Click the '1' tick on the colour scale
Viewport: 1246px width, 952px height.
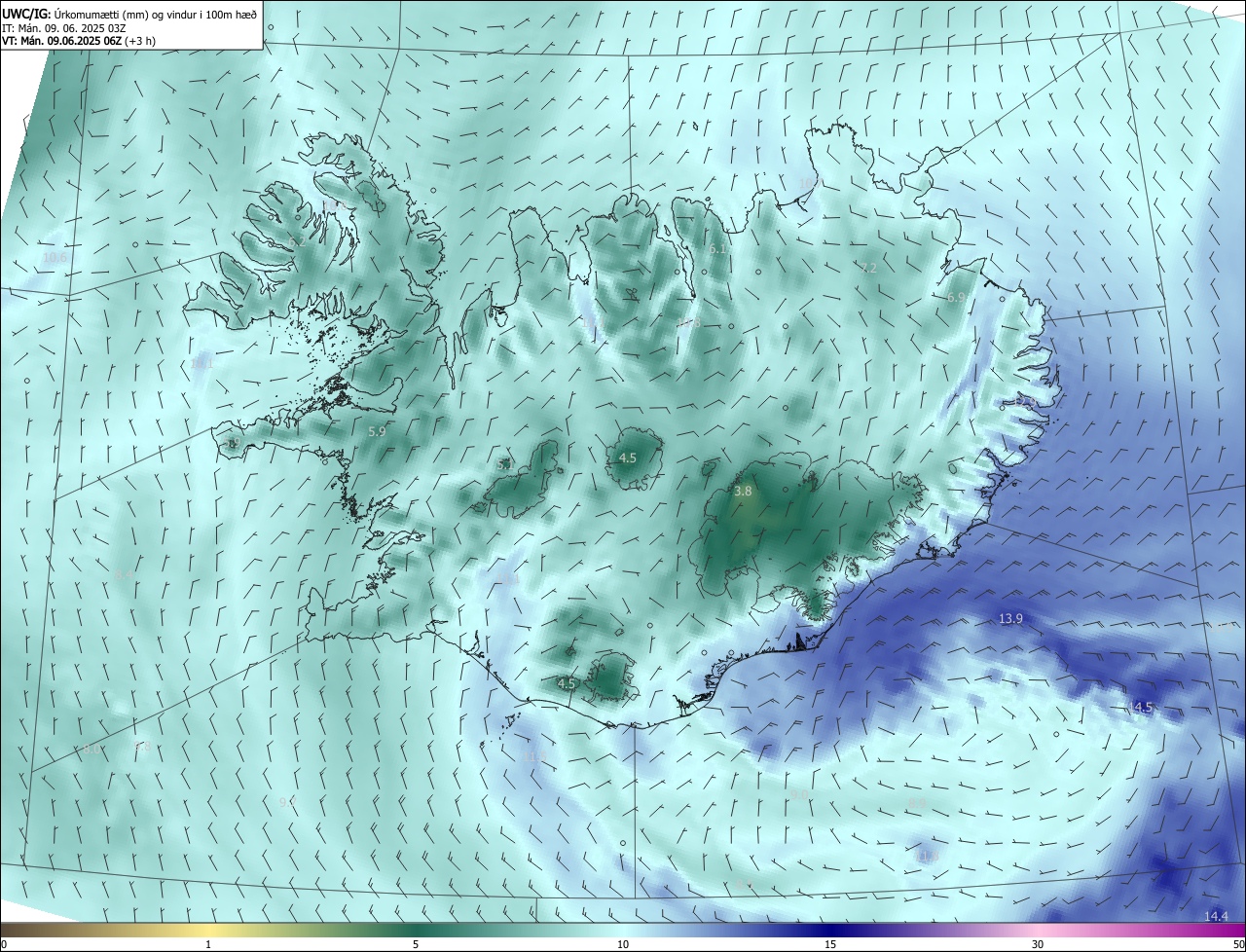click(x=208, y=944)
